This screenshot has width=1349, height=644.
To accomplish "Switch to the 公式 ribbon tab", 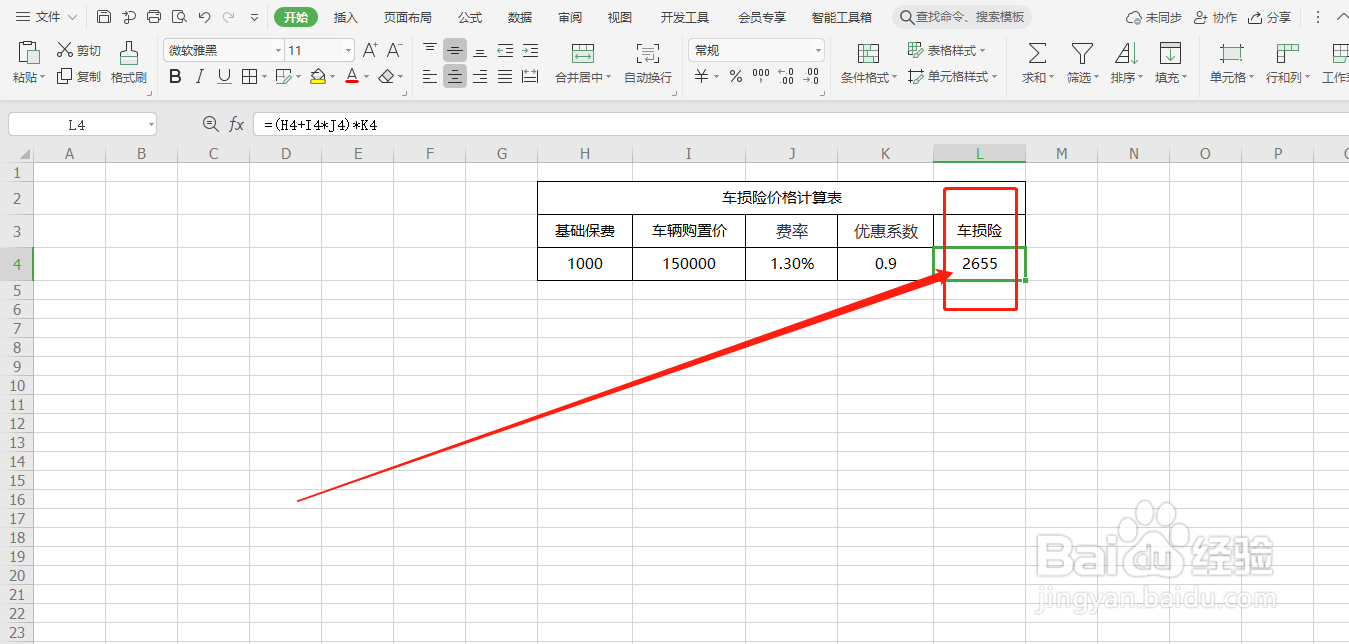I will point(469,16).
